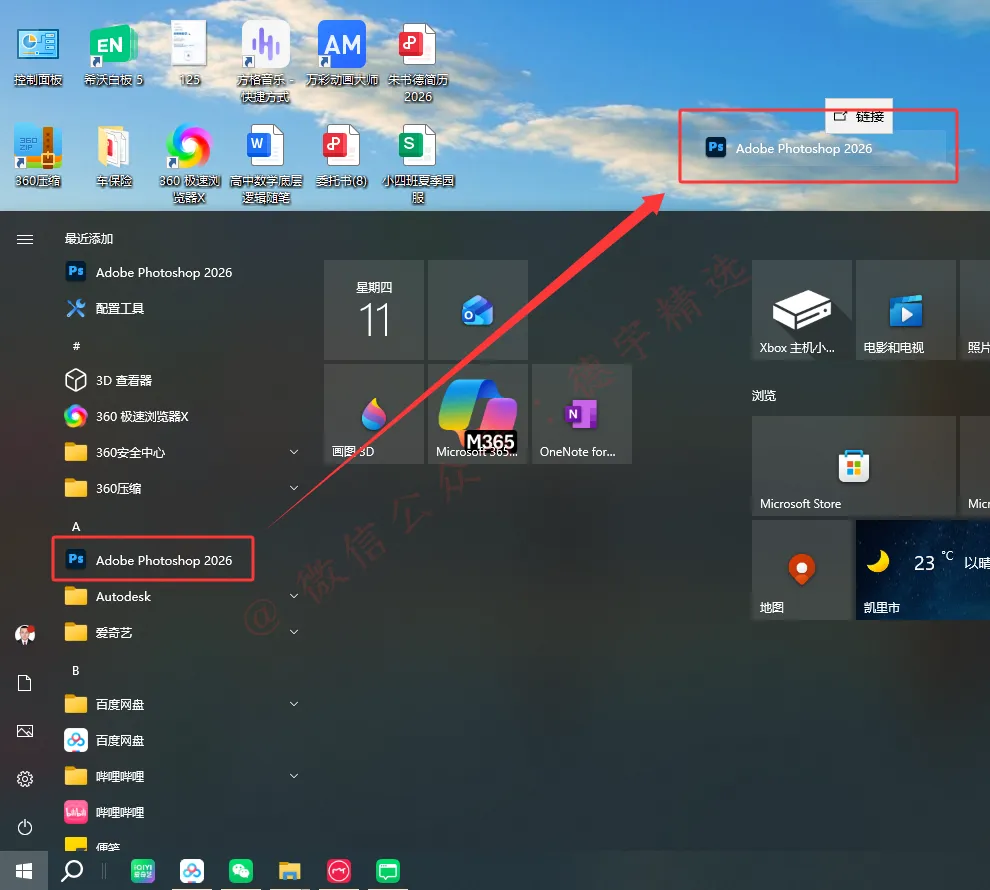
Task: Open 希沃白板 5 desktop shortcut
Action: click(x=114, y=56)
